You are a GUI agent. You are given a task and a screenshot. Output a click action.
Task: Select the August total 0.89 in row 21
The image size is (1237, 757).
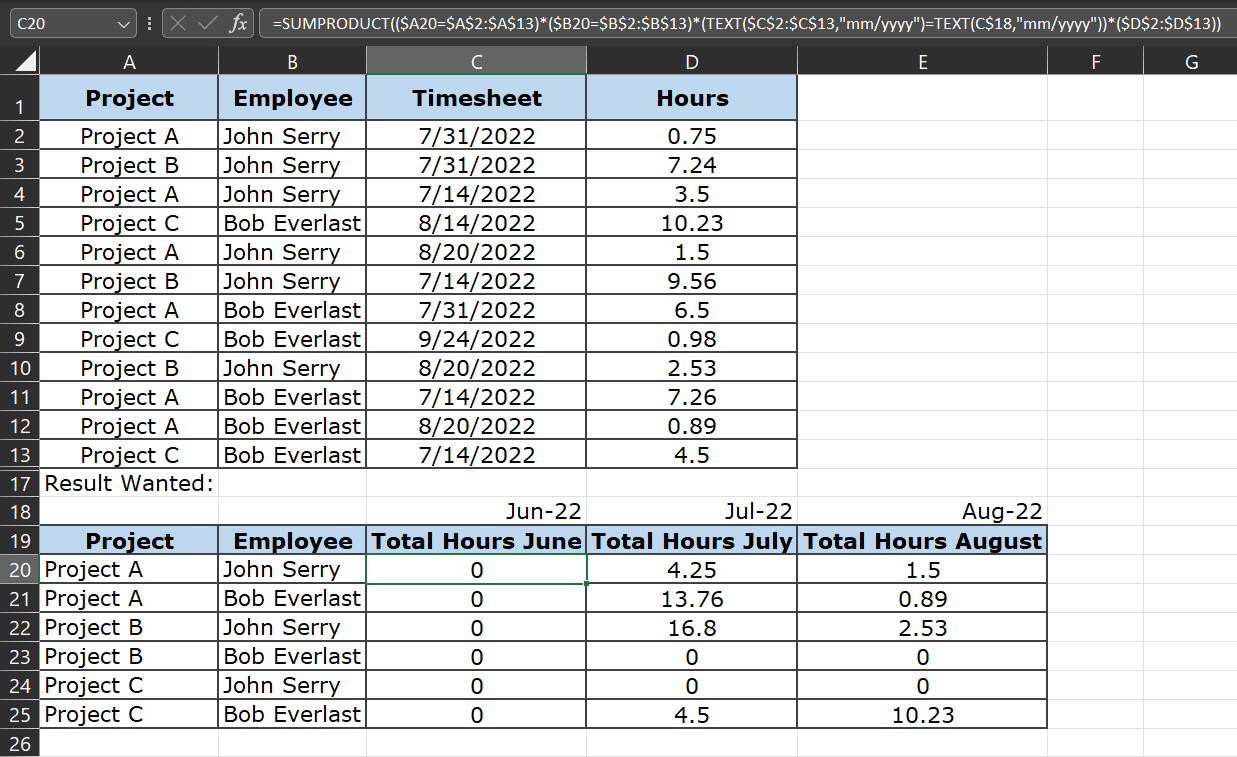922,598
